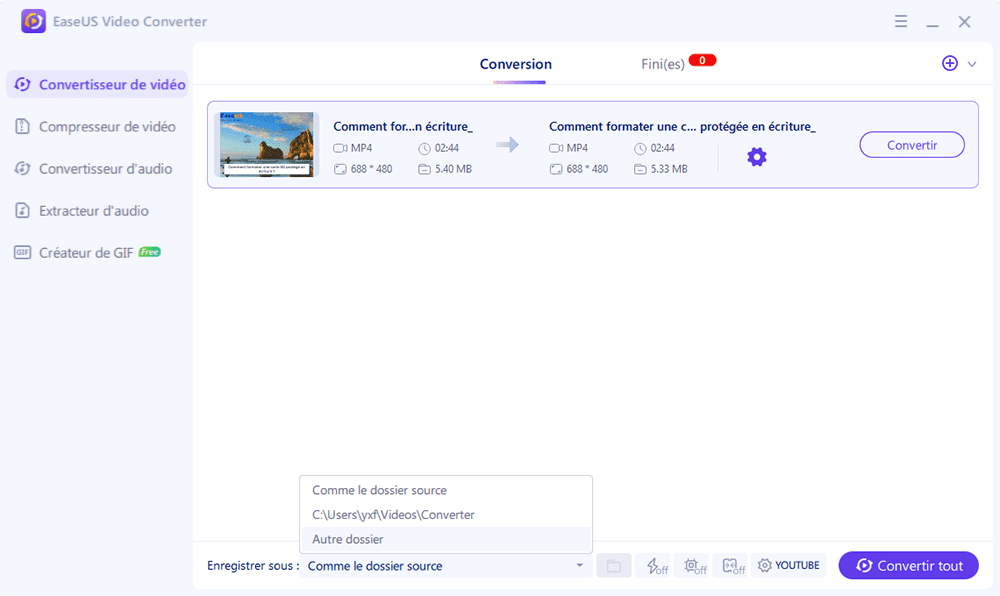Select Extracteur d'audio in sidebar
The image size is (1000, 596).
point(97,210)
